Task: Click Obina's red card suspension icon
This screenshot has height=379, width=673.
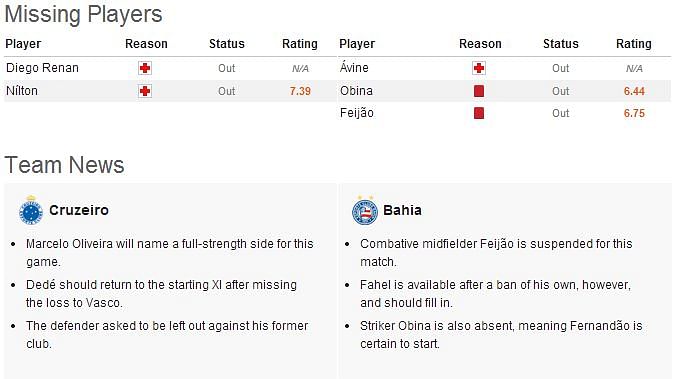Action: click(479, 91)
